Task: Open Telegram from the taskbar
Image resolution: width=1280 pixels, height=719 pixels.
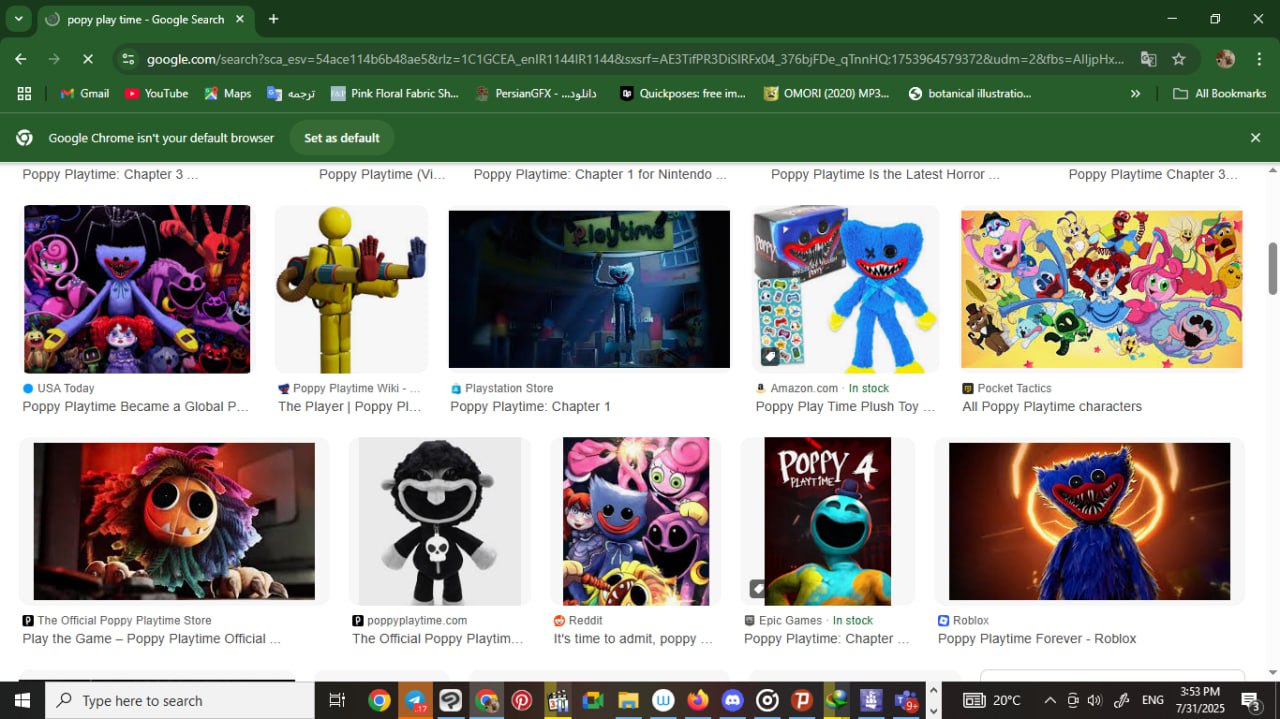Action: point(414,700)
